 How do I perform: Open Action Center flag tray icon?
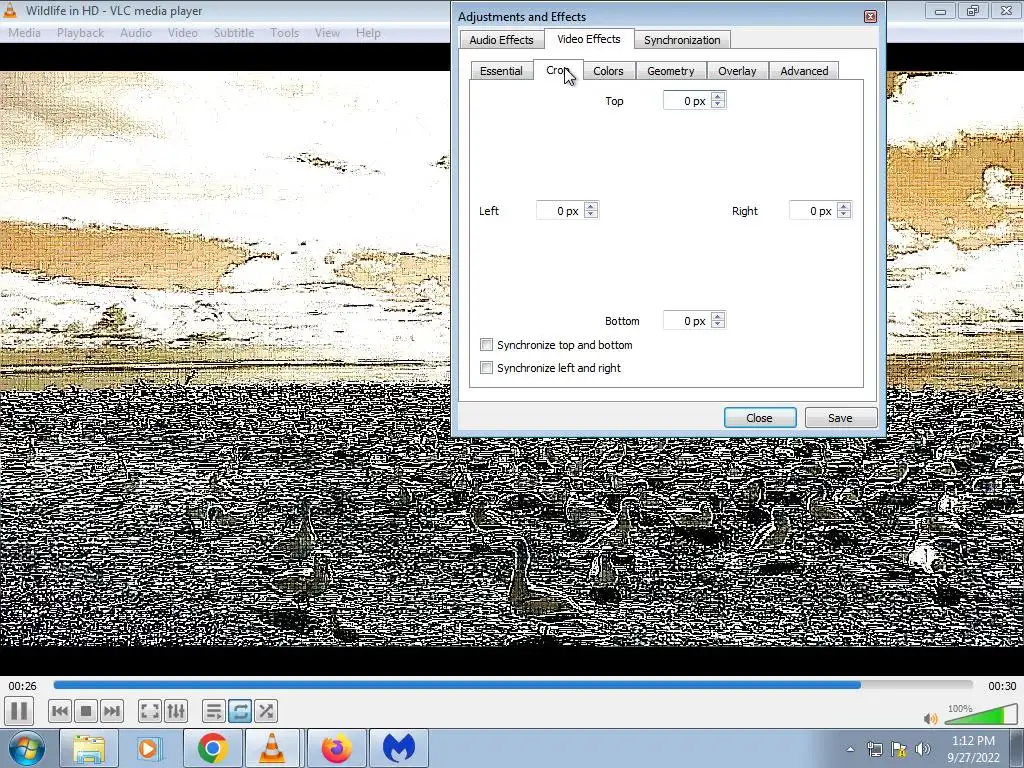coord(899,749)
